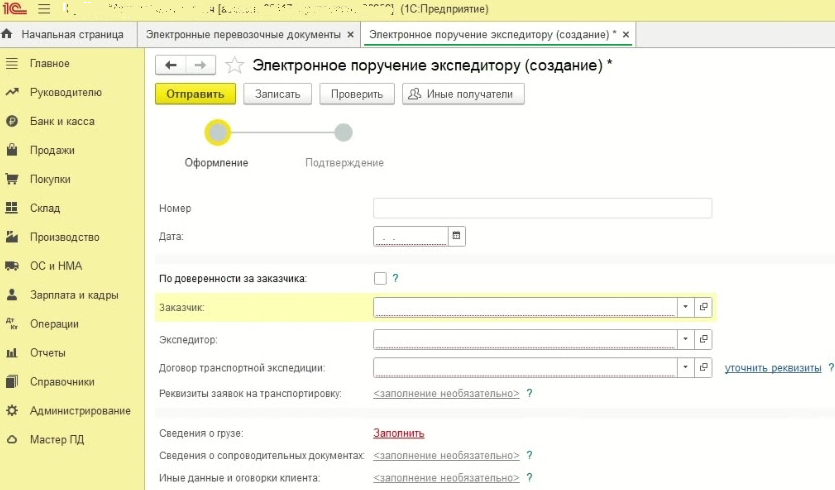Open calendar picker for Дата
Viewport: 835px width, 490px height.
click(456, 236)
